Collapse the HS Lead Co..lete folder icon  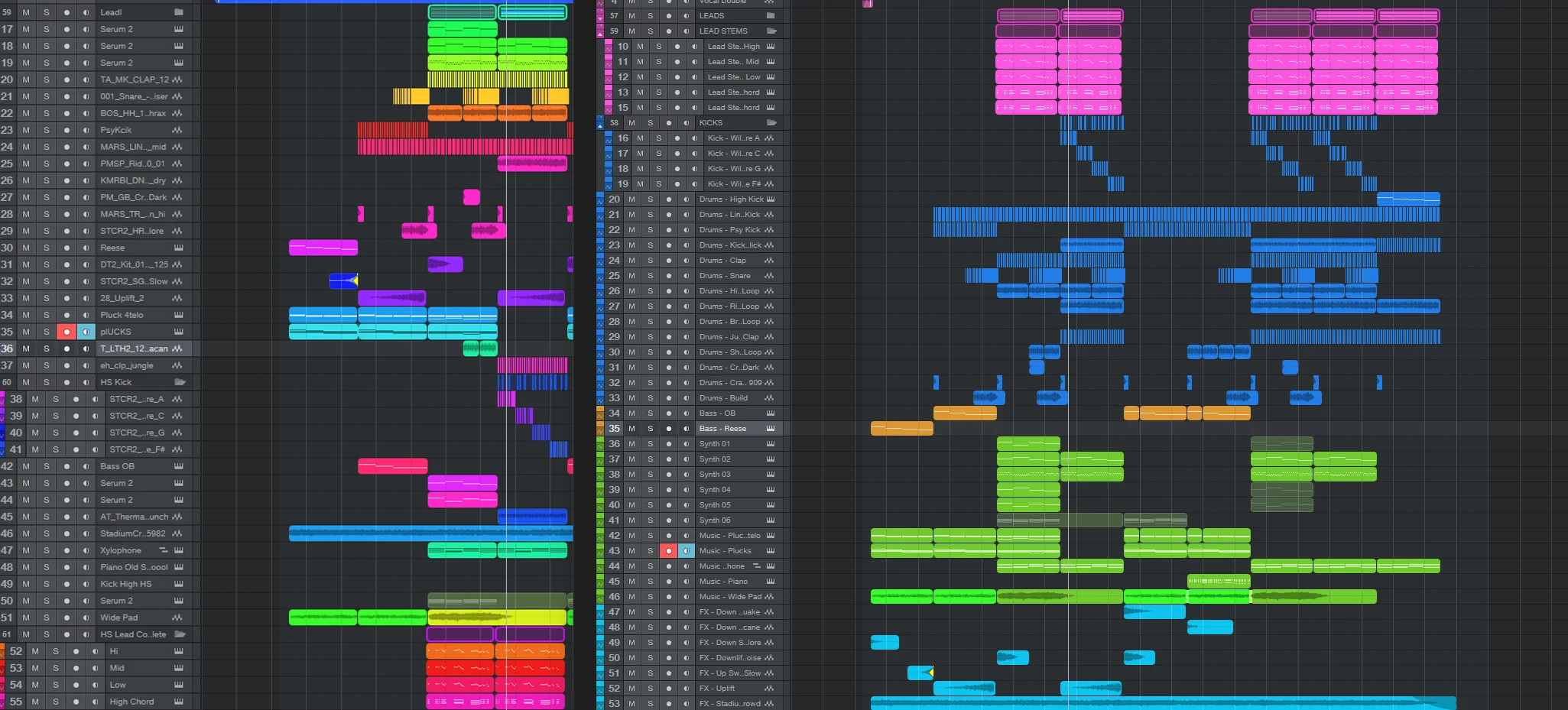pyautogui.click(x=180, y=634)
